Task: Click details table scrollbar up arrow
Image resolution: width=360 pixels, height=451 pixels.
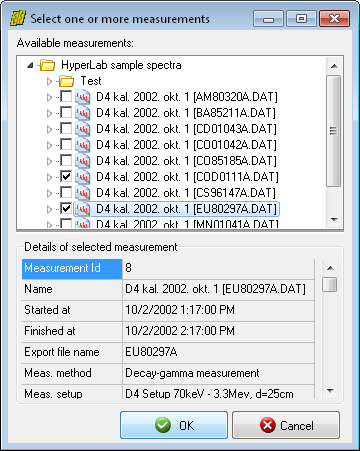Action: 330,268
